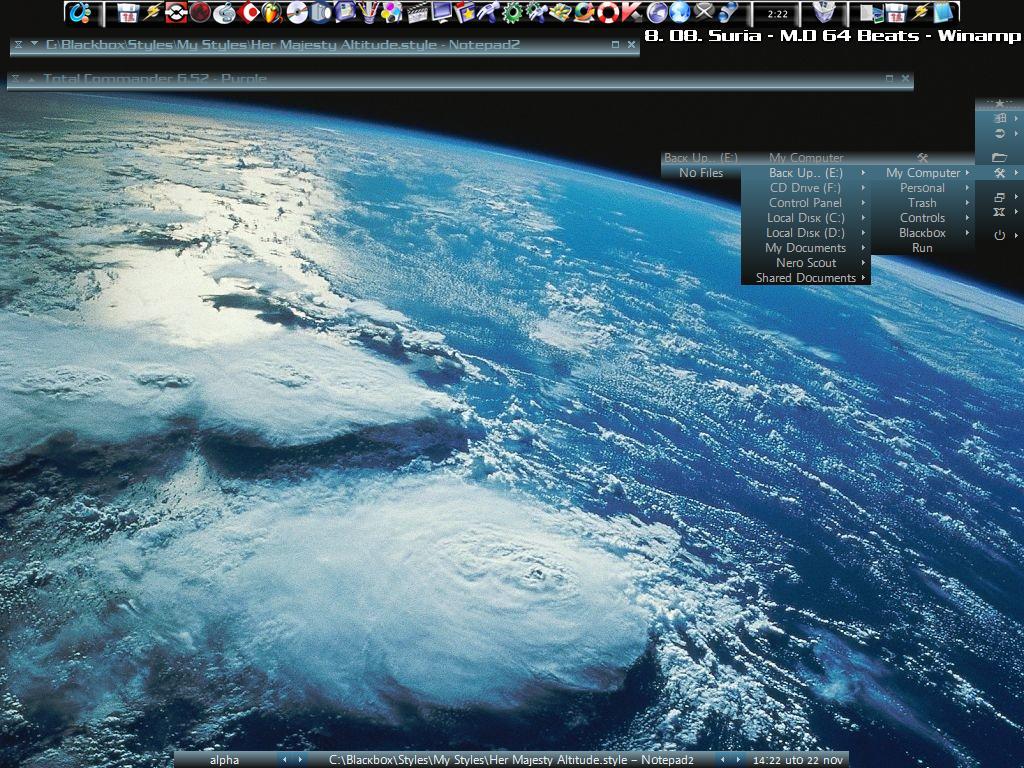Expand the Nero Scout submenu arrow
Image resolution: width=1024 pixels, height=768 pixels.
tap(863, 263)
